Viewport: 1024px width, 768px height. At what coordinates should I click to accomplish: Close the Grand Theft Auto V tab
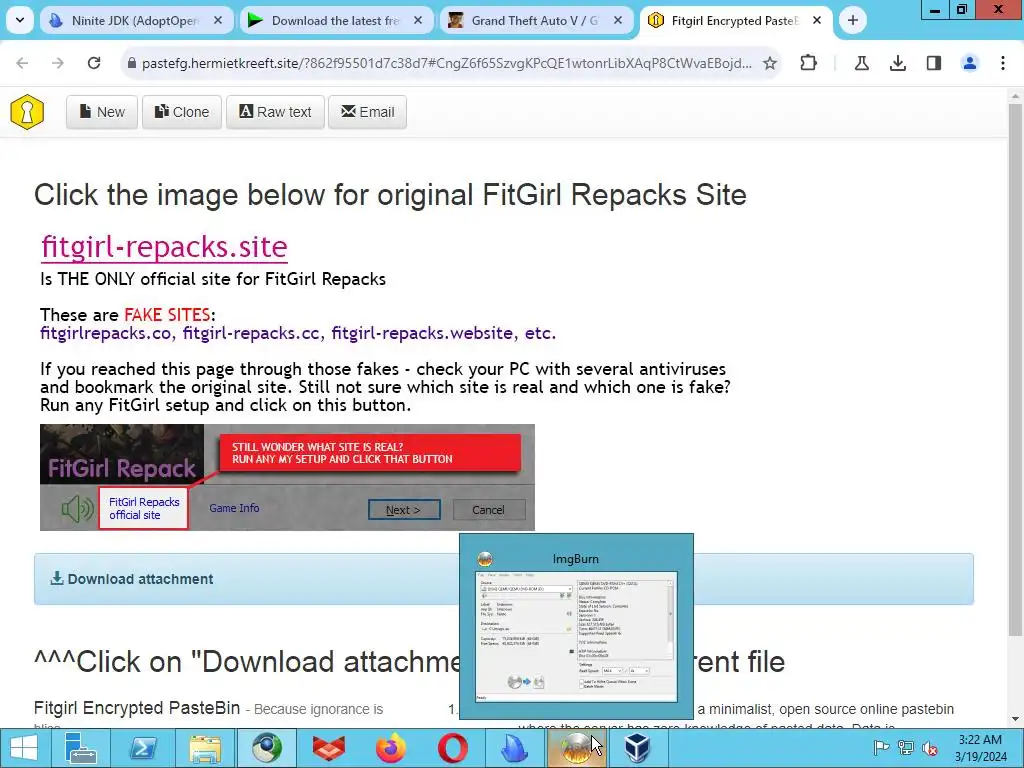coord(618,20)
